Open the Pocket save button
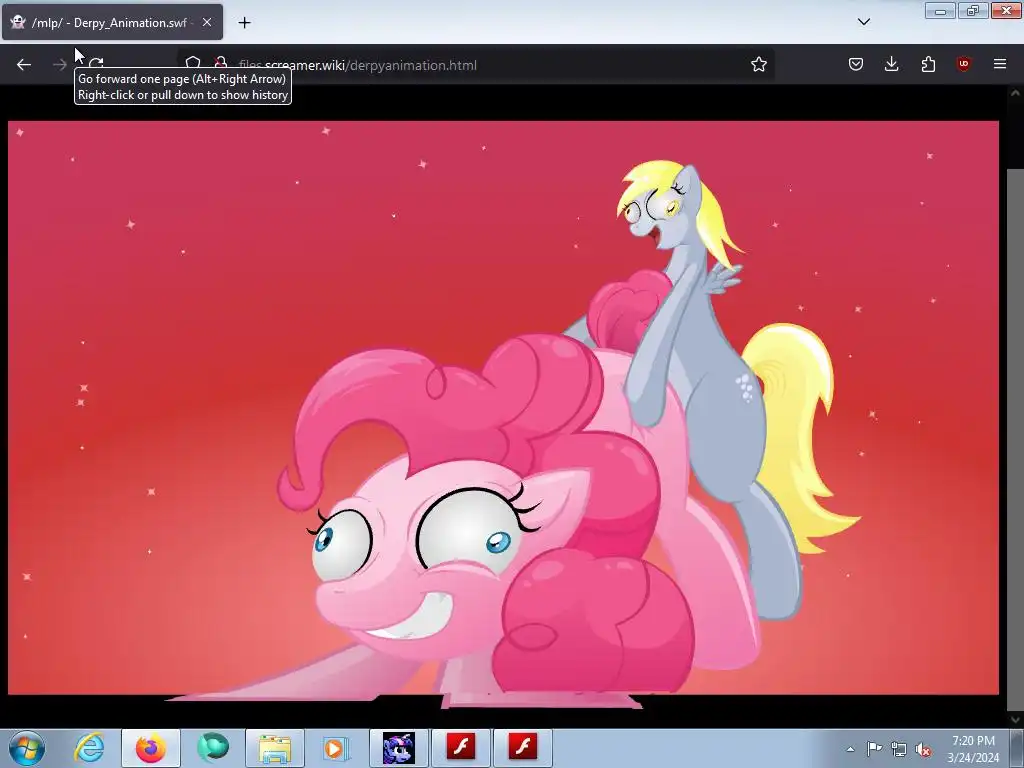 (x=856, y=64)
